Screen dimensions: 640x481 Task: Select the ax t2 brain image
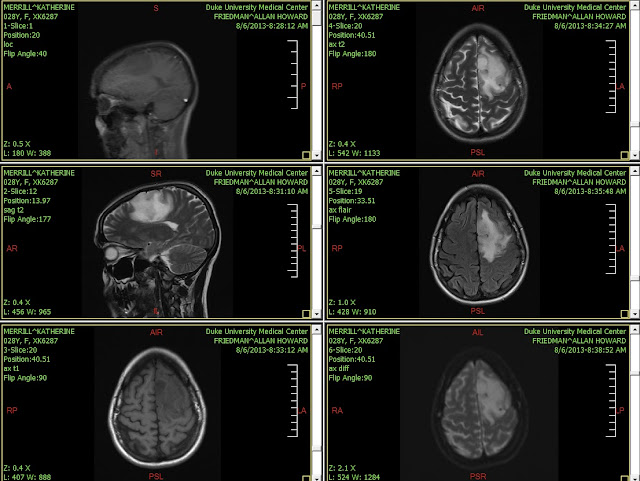(x=478, y=82)
